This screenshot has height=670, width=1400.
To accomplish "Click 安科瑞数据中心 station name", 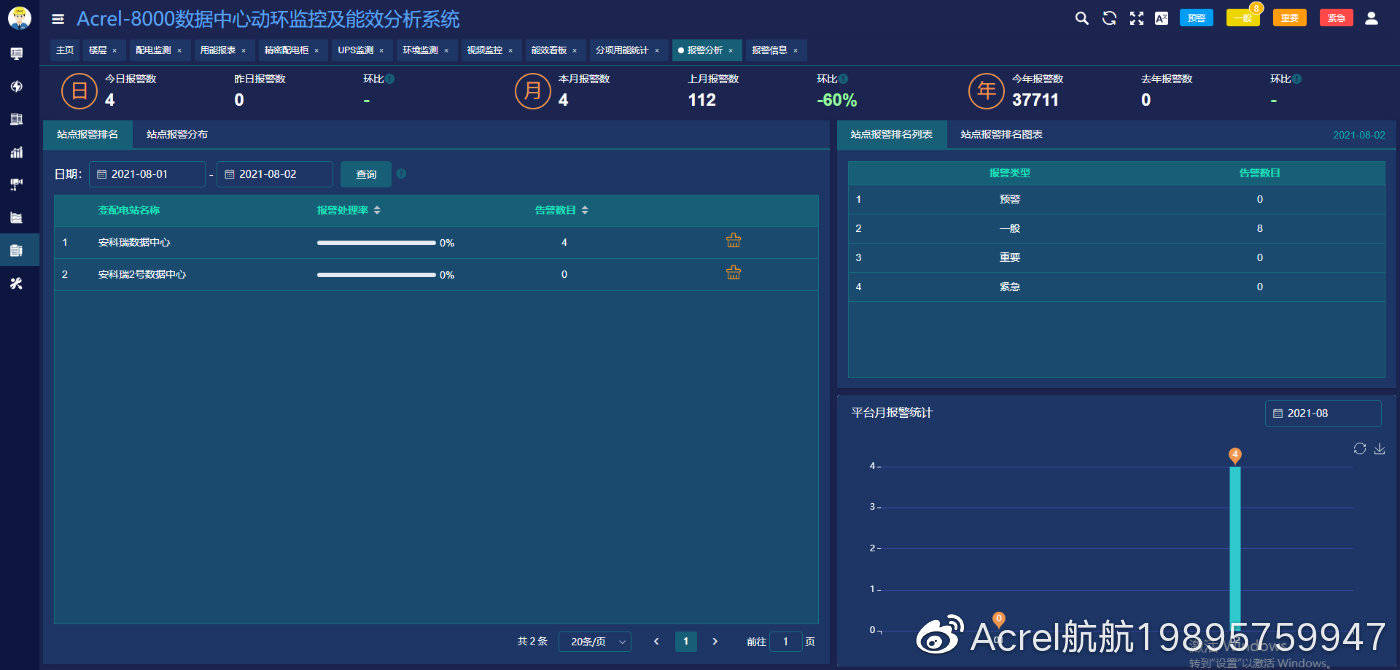I will (x=135, y=242).
